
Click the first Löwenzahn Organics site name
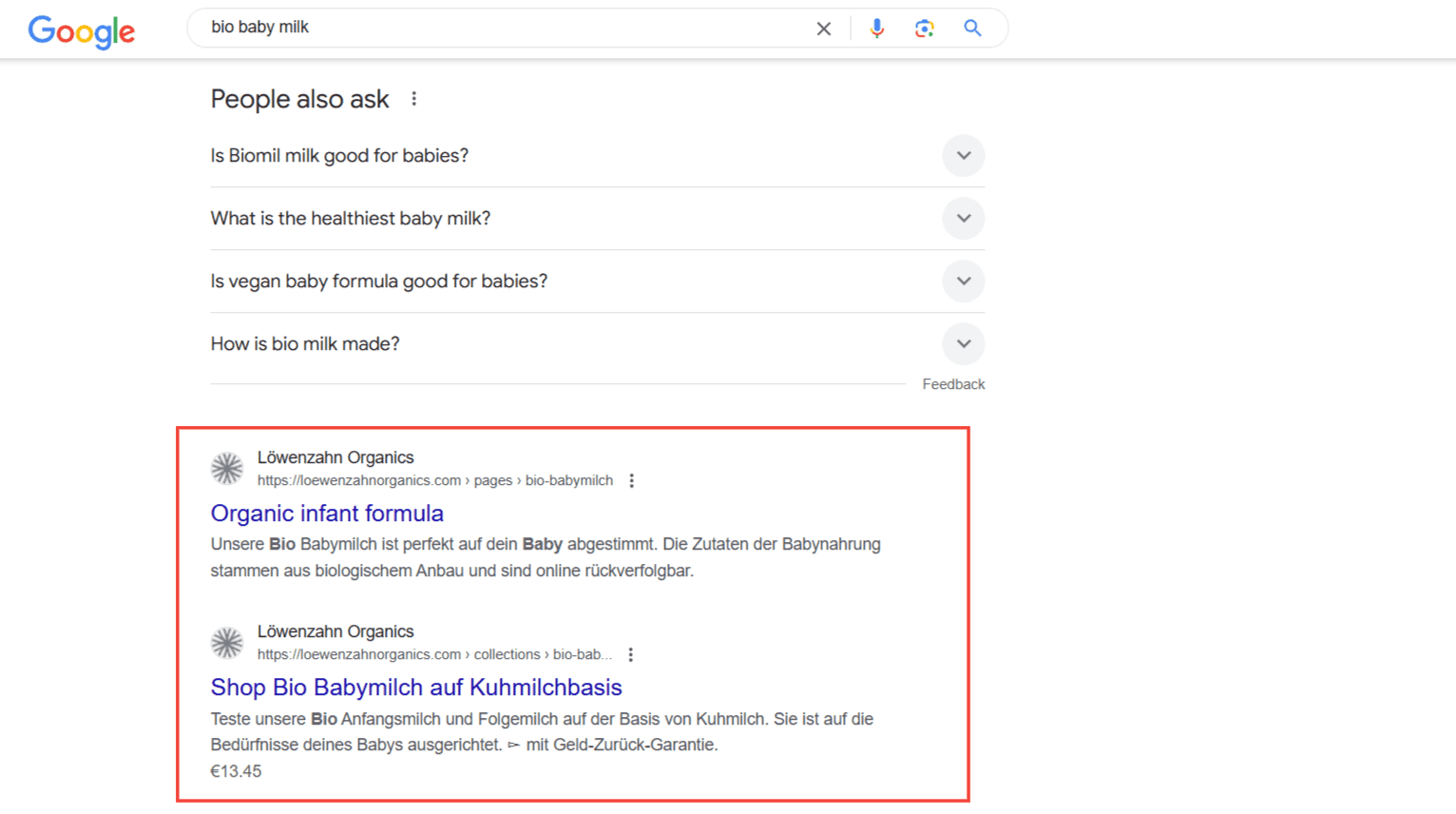[335, 457]
